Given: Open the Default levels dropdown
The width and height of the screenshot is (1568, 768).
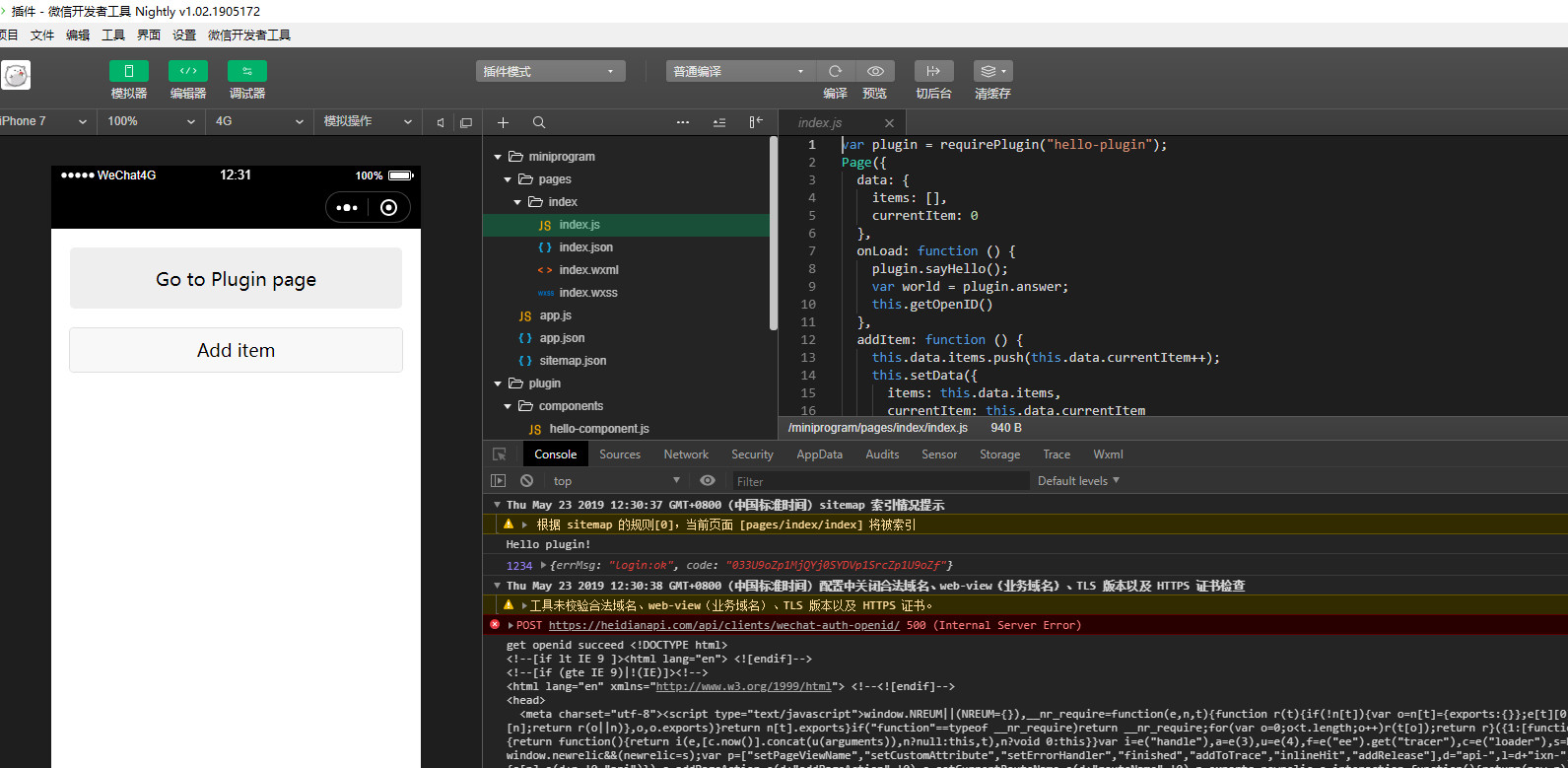Looking at the screenshot, I should pyautogui.click(x=1078, y=481).
